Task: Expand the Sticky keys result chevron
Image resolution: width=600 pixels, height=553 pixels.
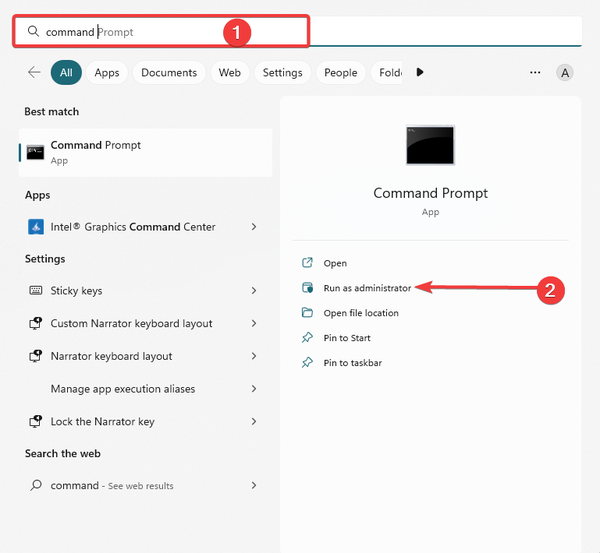Action: pyautogui.click(x=254, y=291)
